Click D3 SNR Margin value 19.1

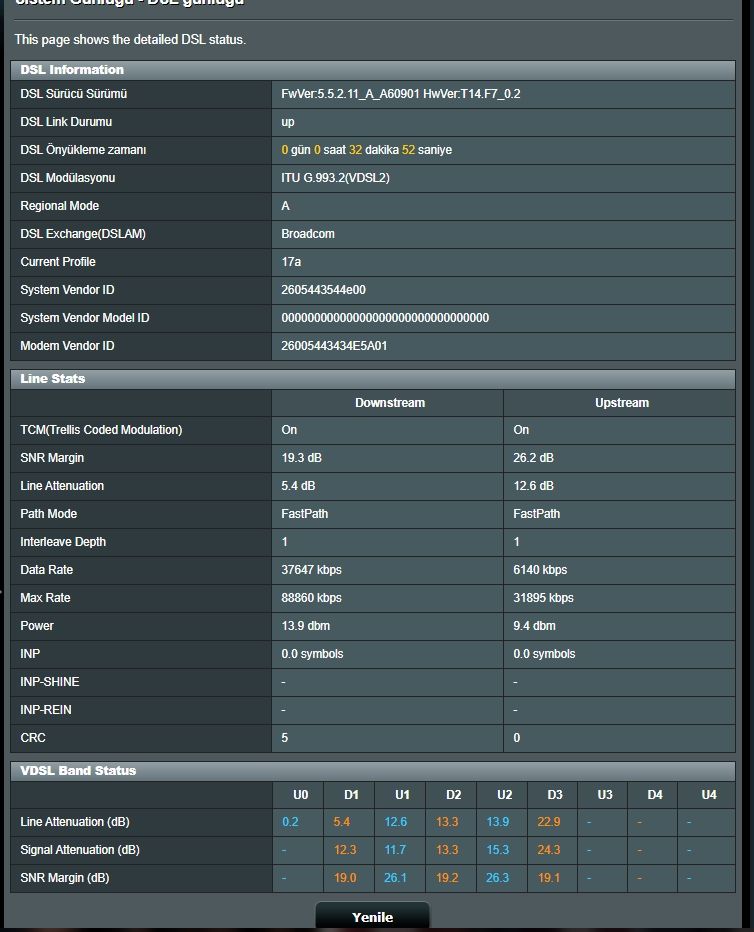pyautogui.click(x=548, y=877)
